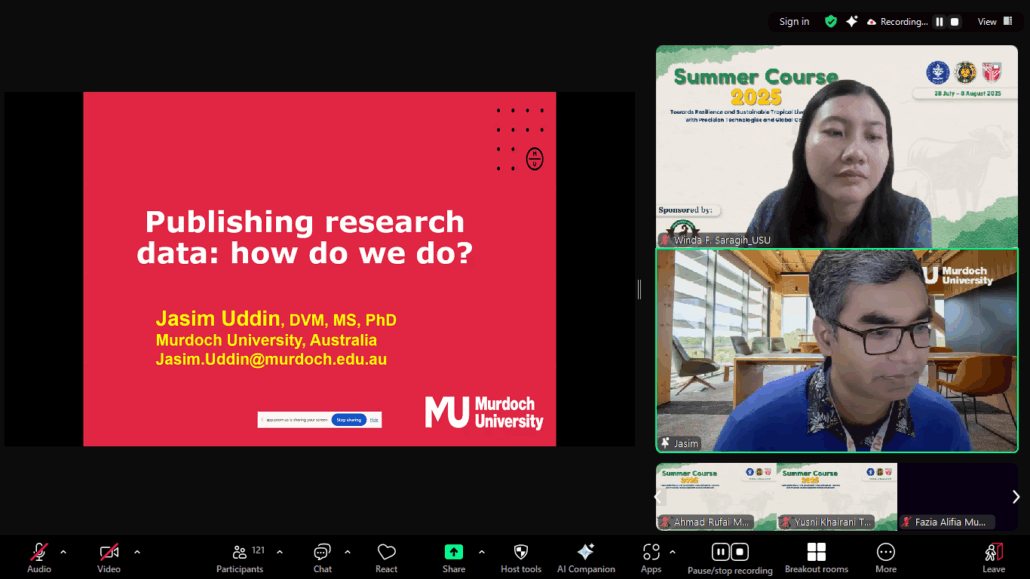Open the Chat panel
The height and width of the screenshot is (579, 1030).
pyautogui.click(x=322, y=556)
